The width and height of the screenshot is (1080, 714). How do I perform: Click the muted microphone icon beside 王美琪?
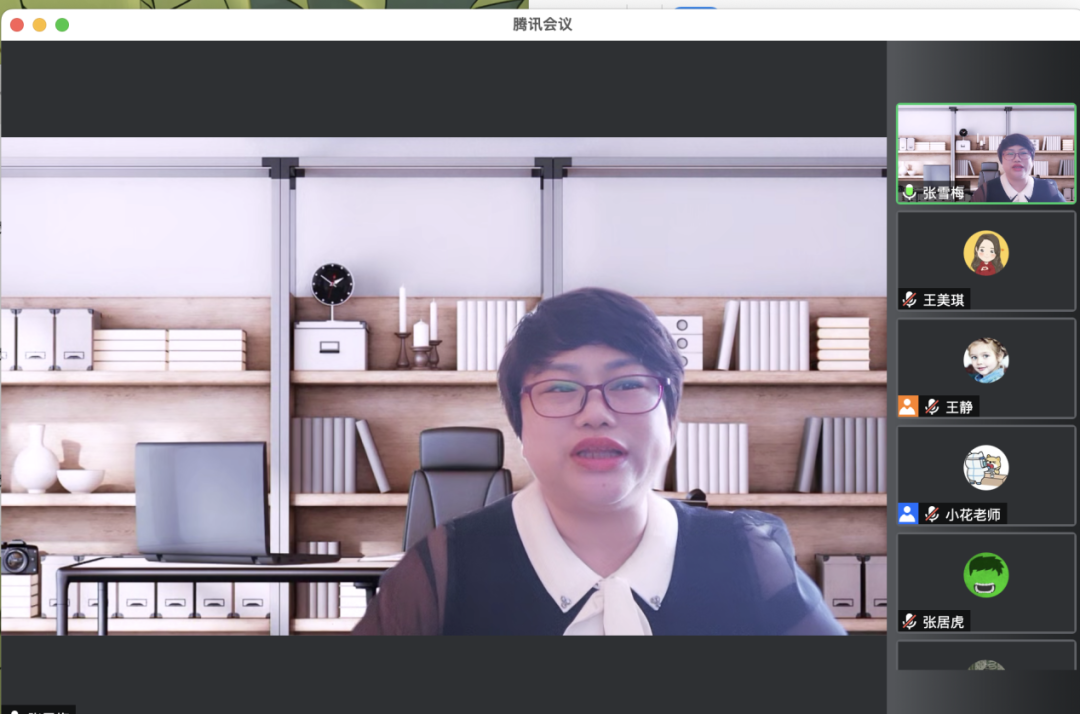click(x=910, y=300)
